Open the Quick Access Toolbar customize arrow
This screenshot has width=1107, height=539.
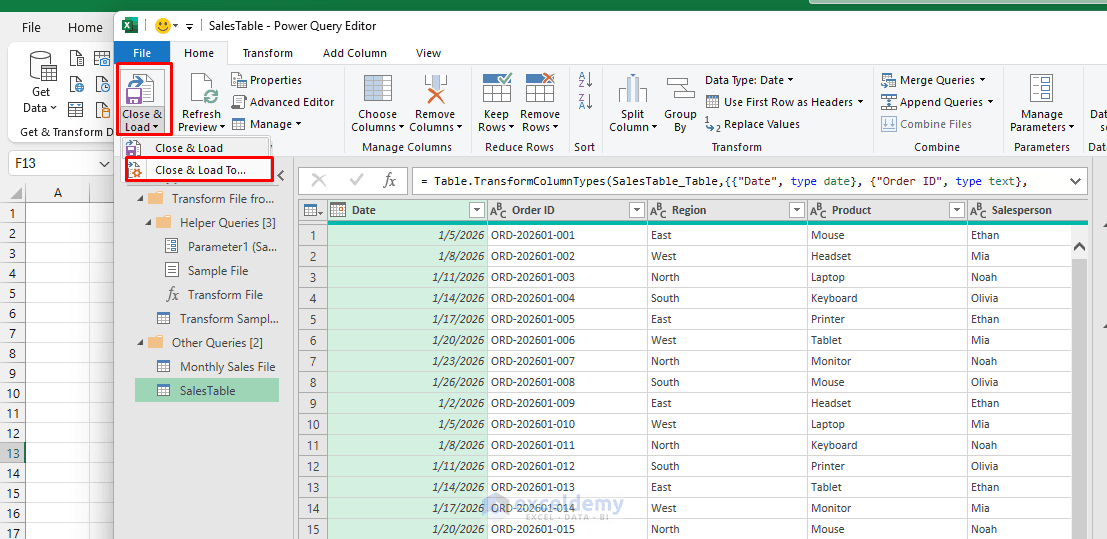(x=189, y=27)
